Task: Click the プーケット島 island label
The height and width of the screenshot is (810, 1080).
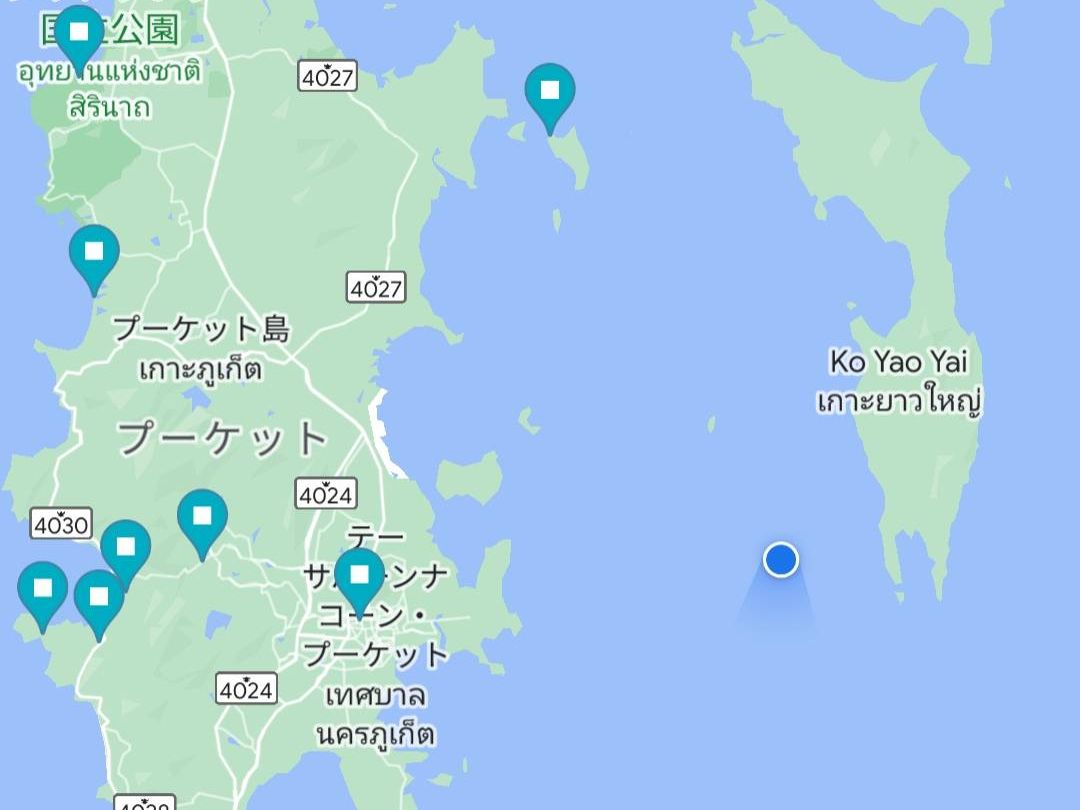Action: coord(201,329)
